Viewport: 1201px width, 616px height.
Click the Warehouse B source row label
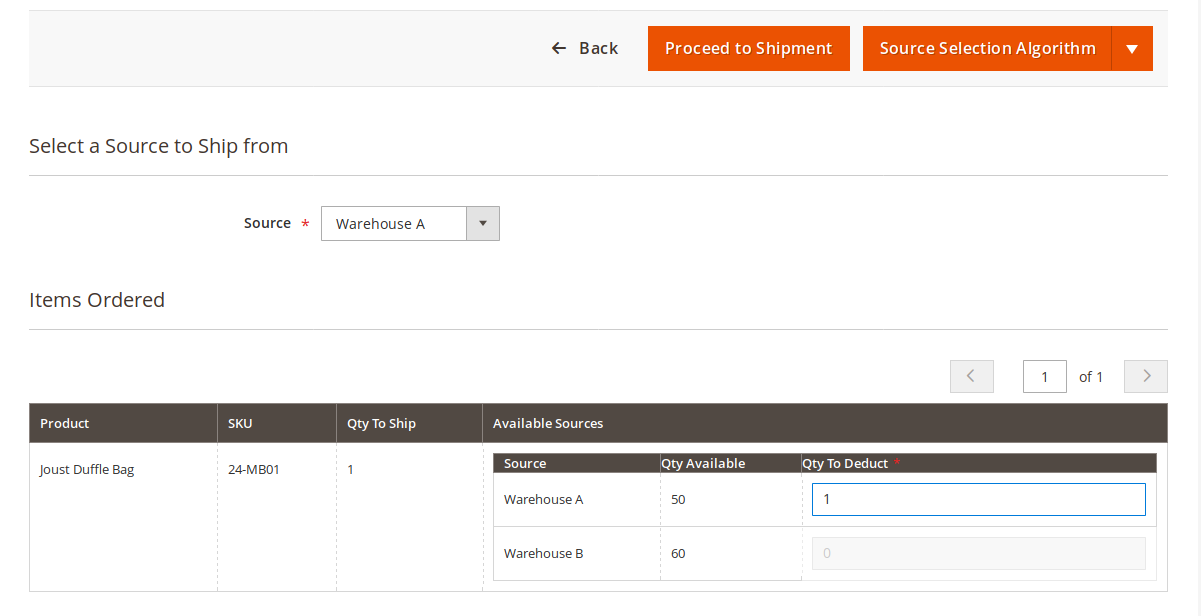point(544,553)
